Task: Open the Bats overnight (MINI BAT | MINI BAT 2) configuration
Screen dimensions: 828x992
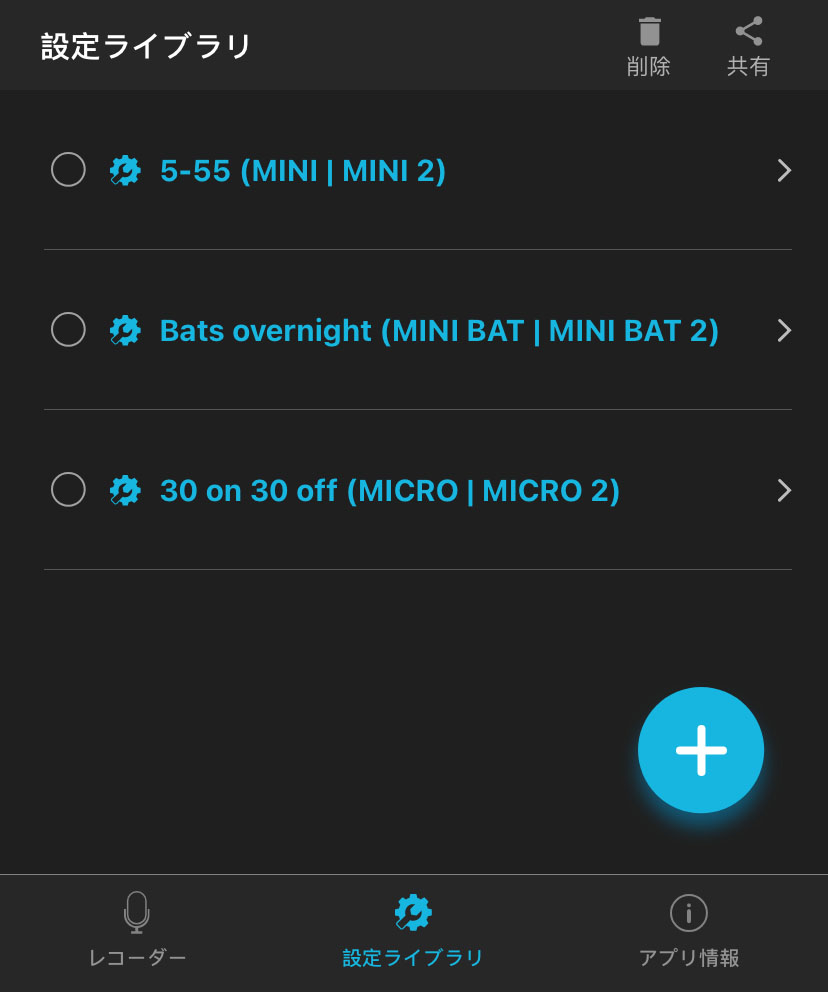Action: (x=439, y=330)
